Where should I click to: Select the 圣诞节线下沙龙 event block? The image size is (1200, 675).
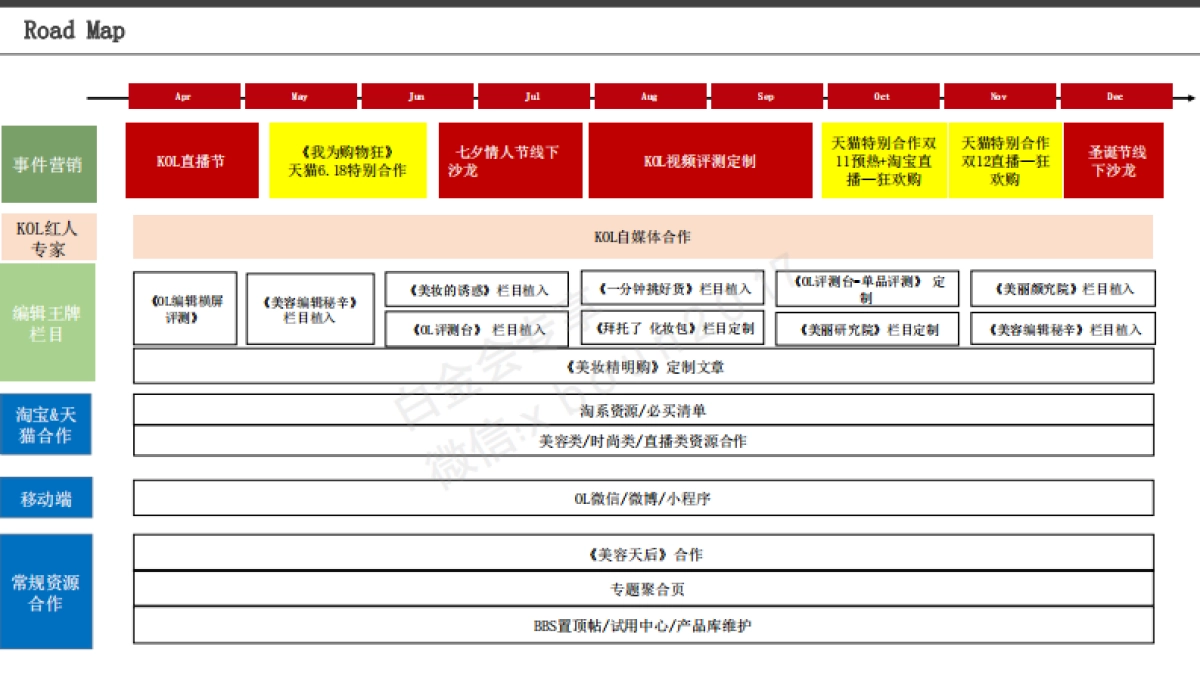tap(1113, 161)
